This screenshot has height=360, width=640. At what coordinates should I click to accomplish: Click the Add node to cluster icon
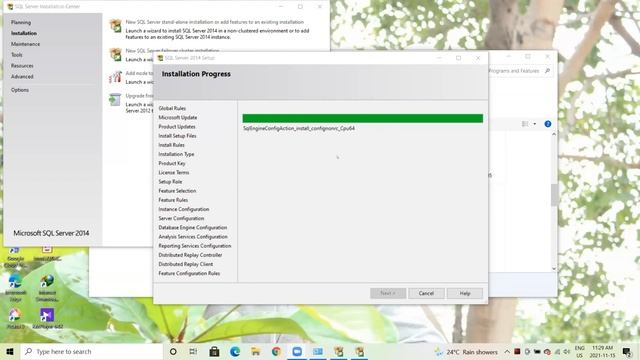[116, 77]
